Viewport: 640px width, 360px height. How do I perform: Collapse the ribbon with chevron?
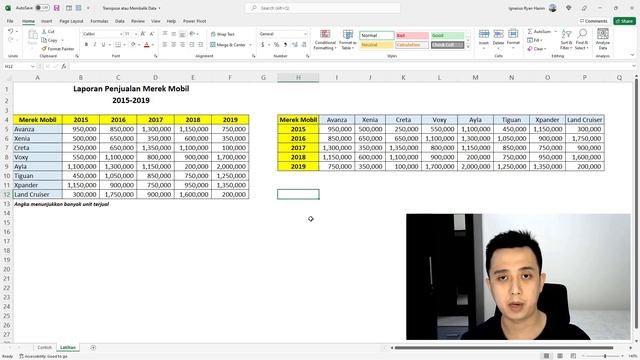632,55
